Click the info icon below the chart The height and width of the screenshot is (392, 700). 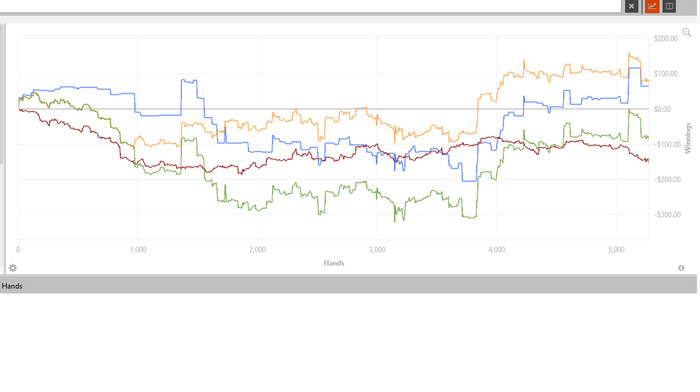pos(681,268)
